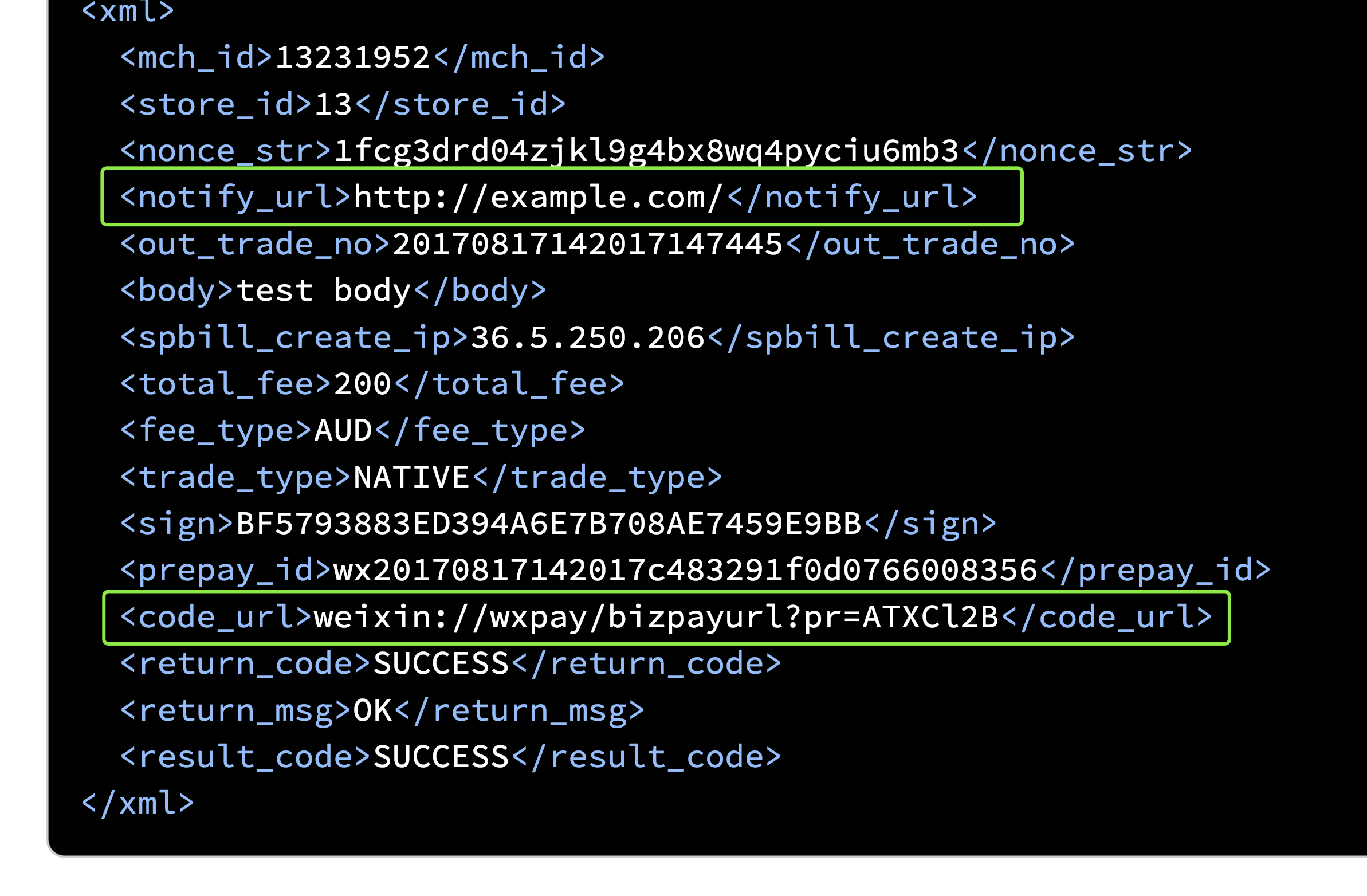Click the nonce_str random string value
The height and width of the screenshot is (896, 1367).
[x=646, y=151]
